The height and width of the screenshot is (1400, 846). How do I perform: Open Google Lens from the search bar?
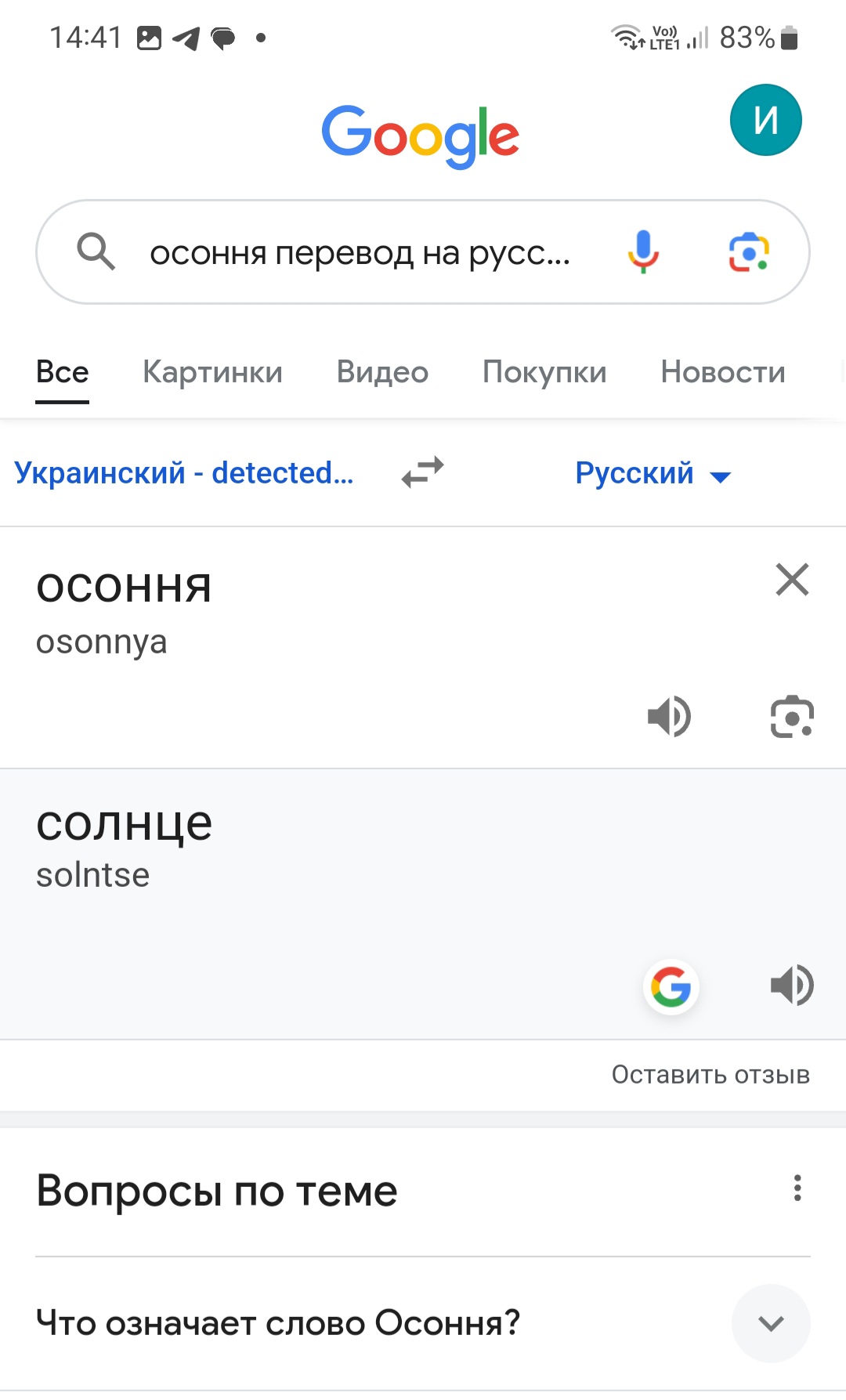point(749,252)
